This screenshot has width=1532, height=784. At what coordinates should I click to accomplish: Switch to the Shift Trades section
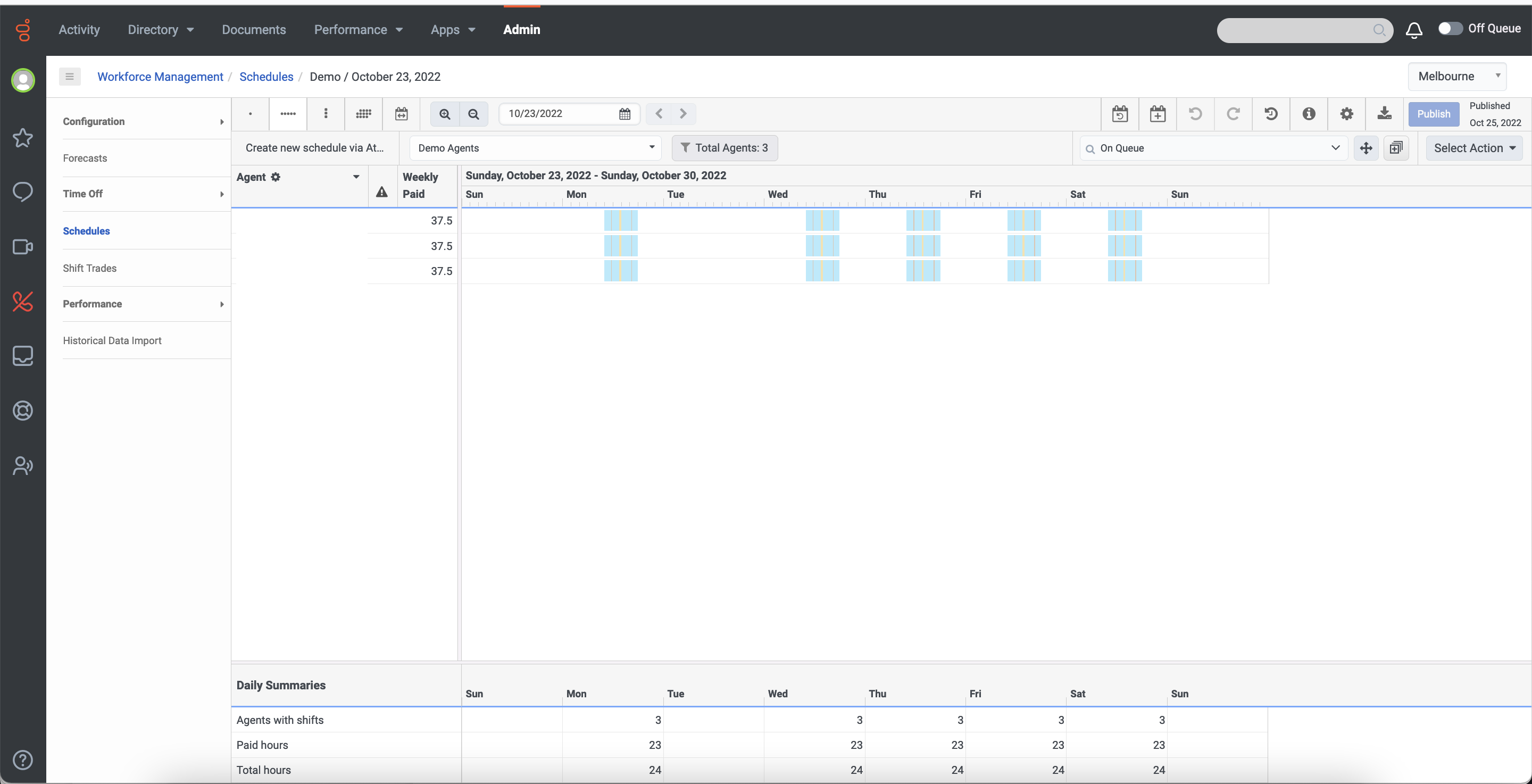89,268
